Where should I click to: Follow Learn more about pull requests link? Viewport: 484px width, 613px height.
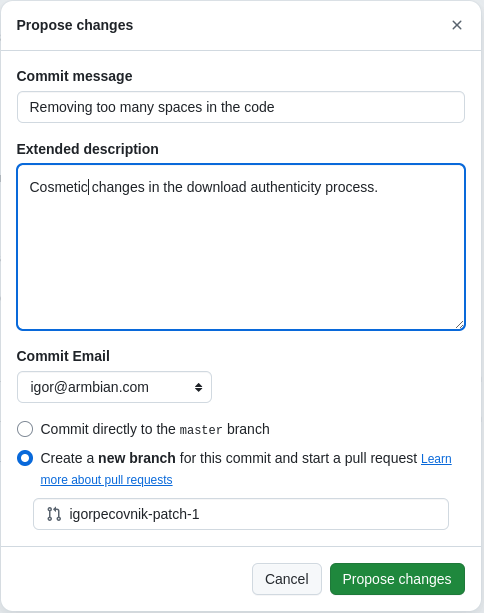pyautogui.click(x=106, y=480)
